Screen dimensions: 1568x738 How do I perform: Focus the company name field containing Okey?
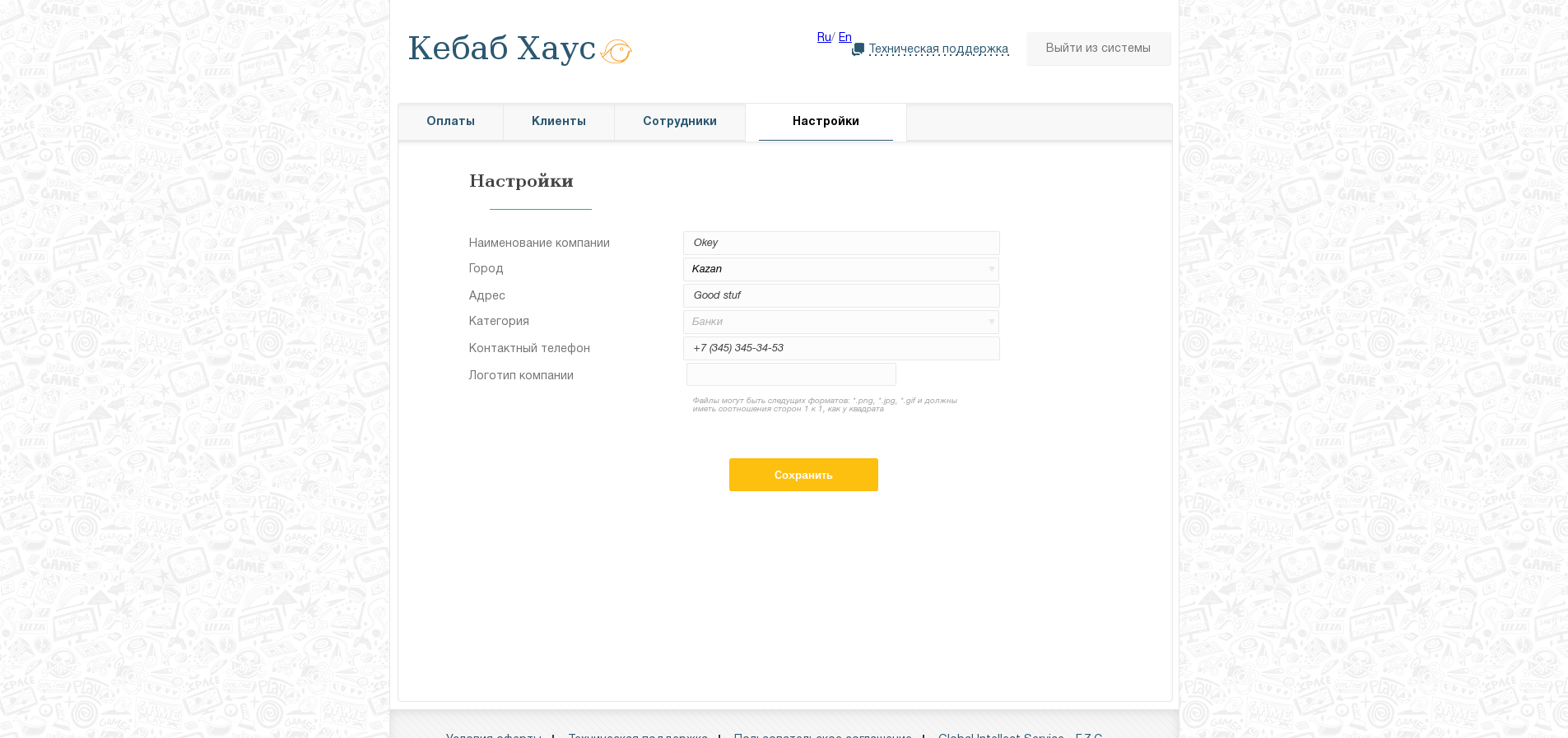click(x=841, y=243)
